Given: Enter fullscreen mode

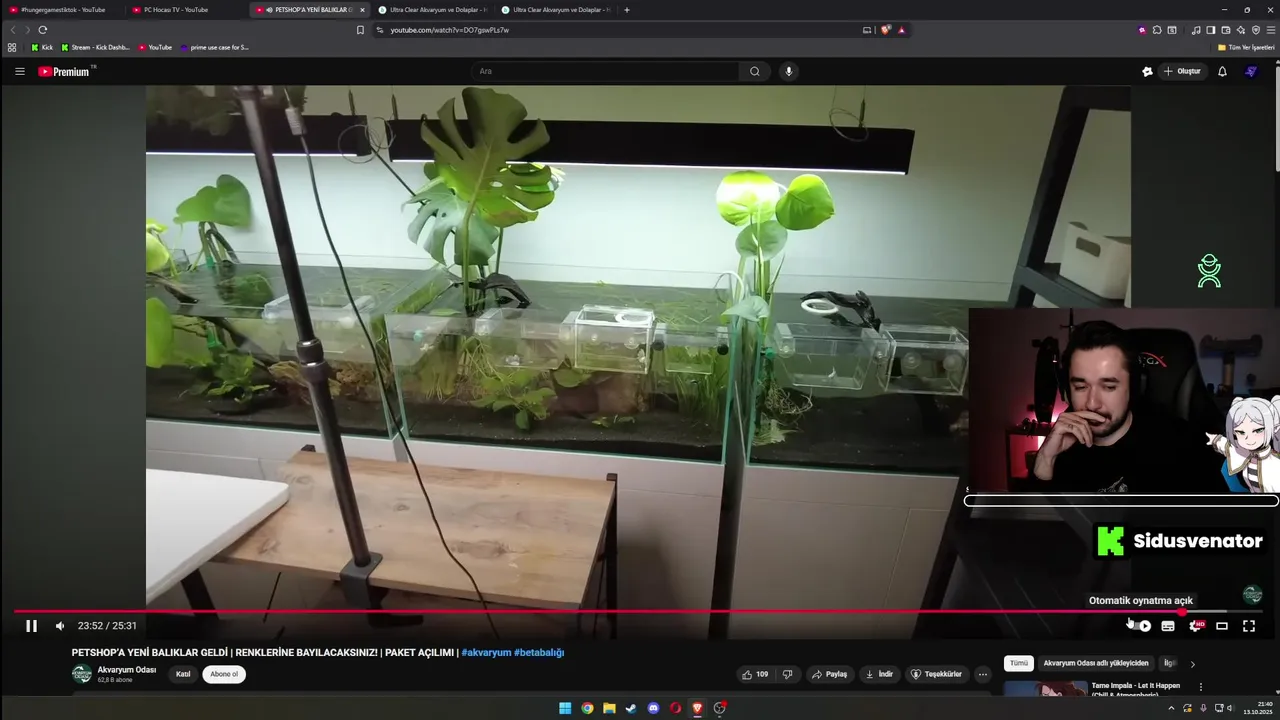Looking at the screenshot, I should [x=1249, y=626].
